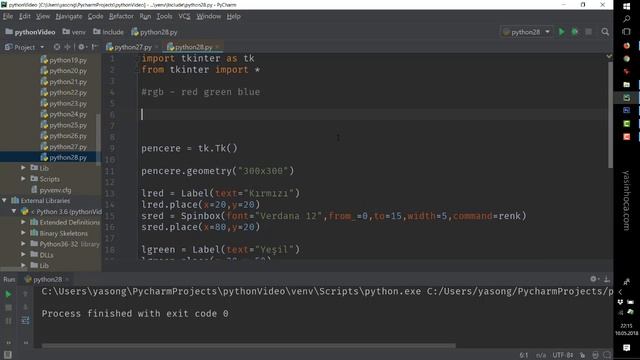This screenshot has width=640, height=360.
Task: Expand the DLLs node
Action: coord(23,255)
